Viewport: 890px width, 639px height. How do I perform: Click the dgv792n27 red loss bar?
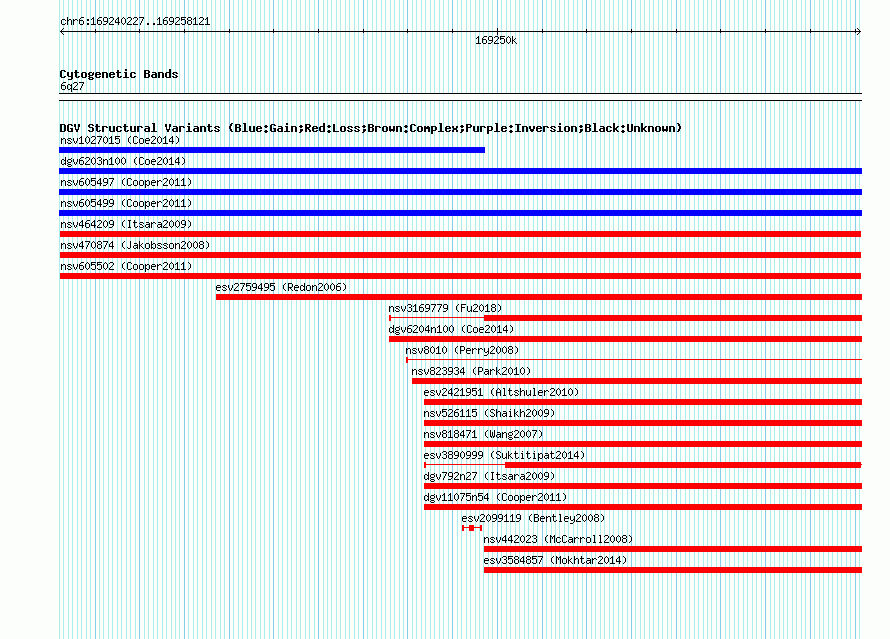(x=643, y=486)
